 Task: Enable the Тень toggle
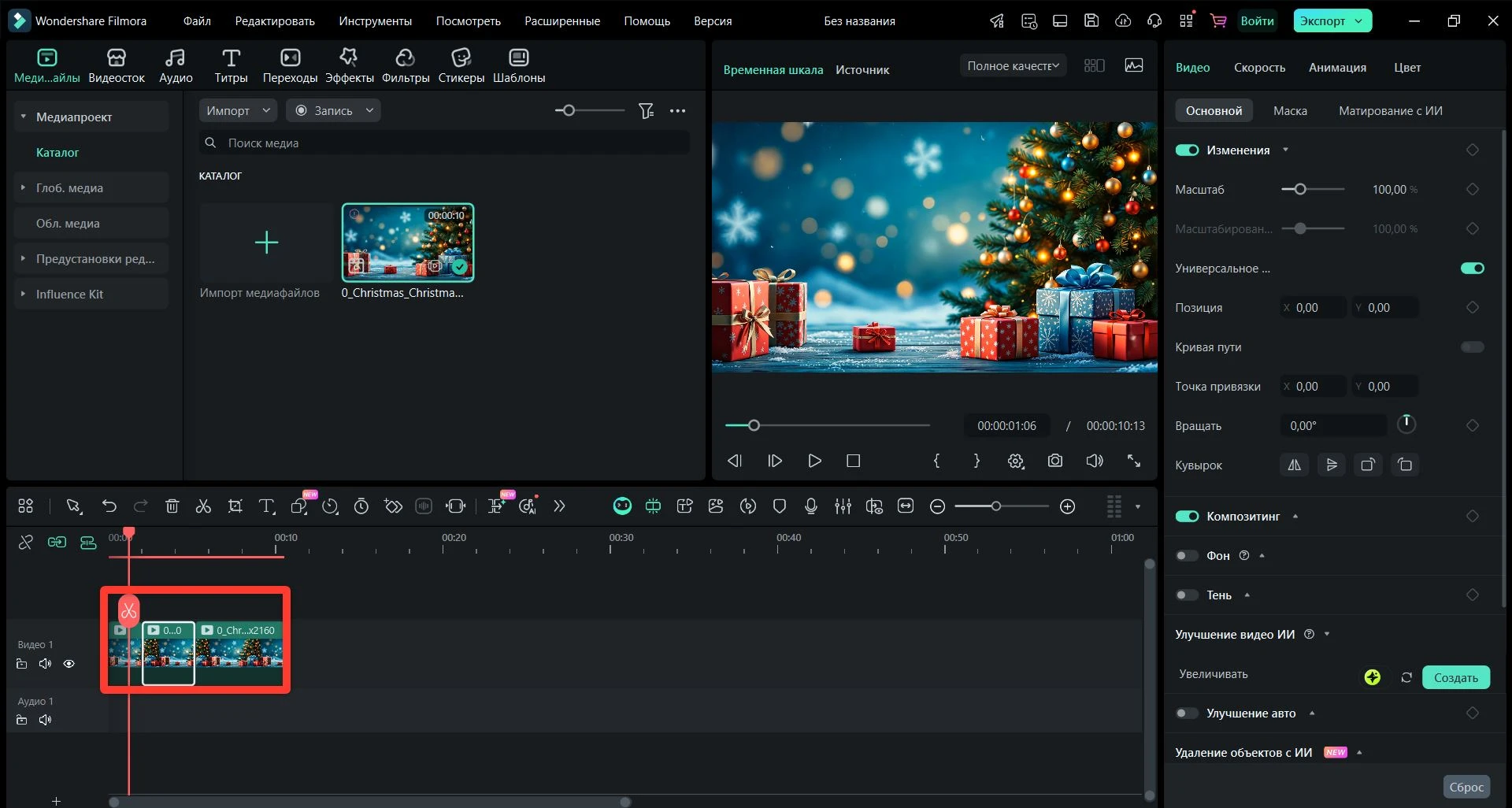[x=1187, y=595]
